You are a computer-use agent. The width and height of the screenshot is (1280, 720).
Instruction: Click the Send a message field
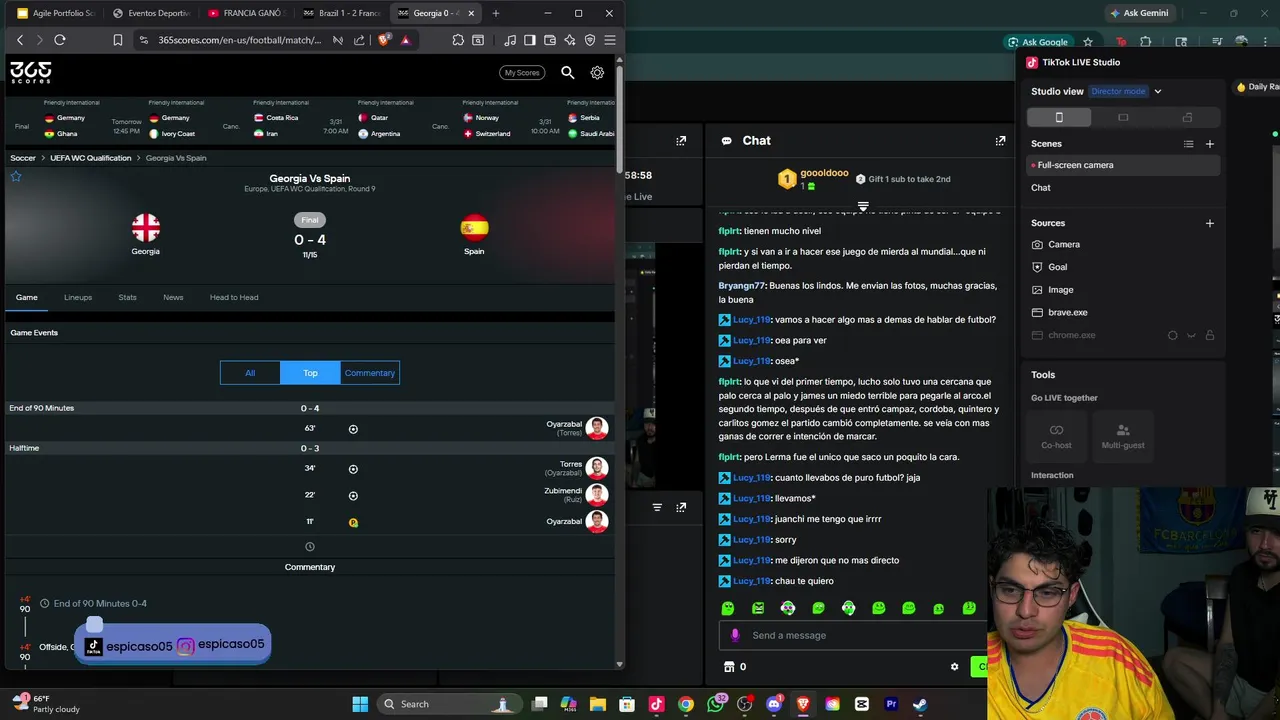pyautogui.click(x=853, y=635)
